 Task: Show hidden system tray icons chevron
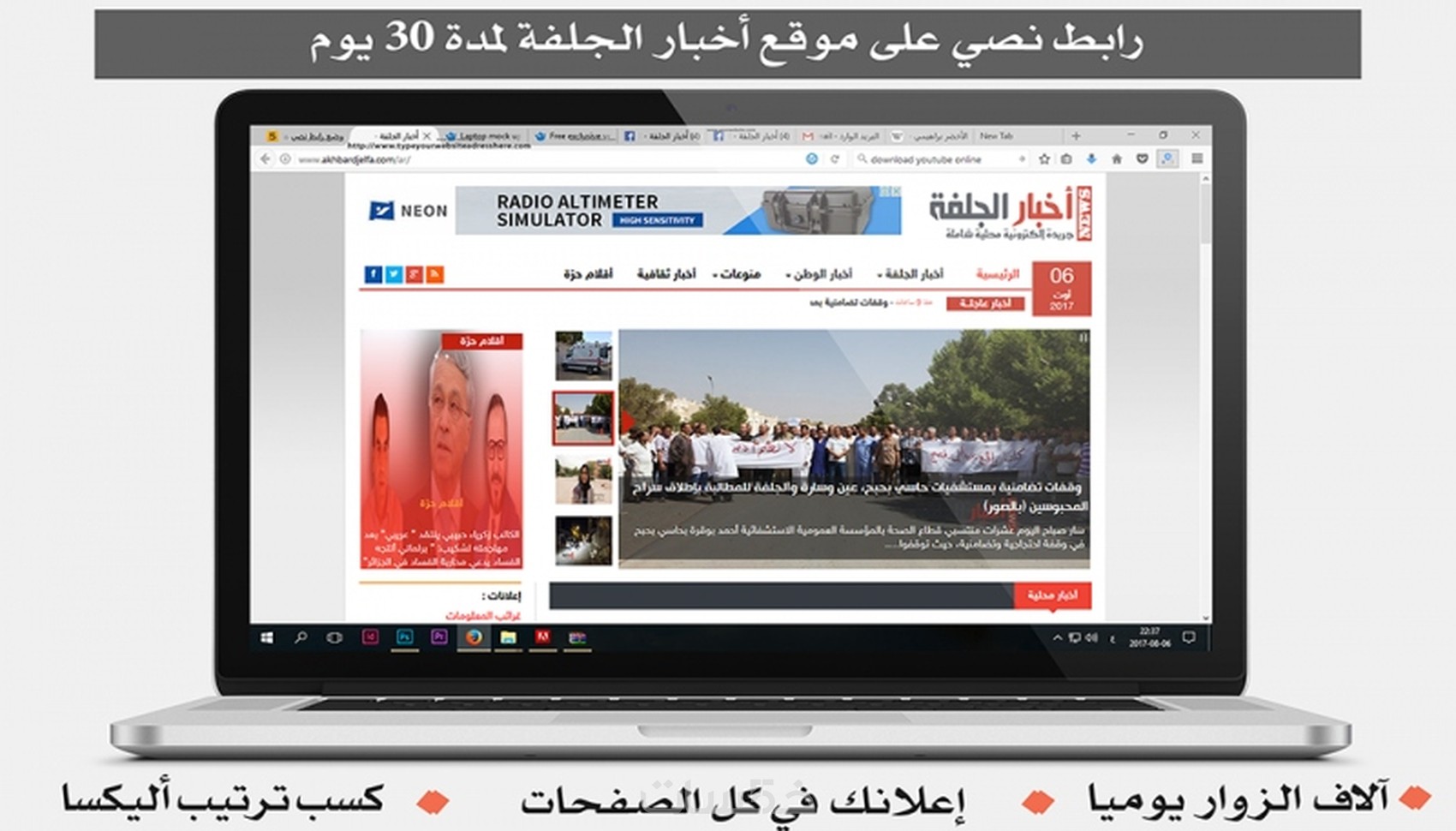coord(1058,637)
